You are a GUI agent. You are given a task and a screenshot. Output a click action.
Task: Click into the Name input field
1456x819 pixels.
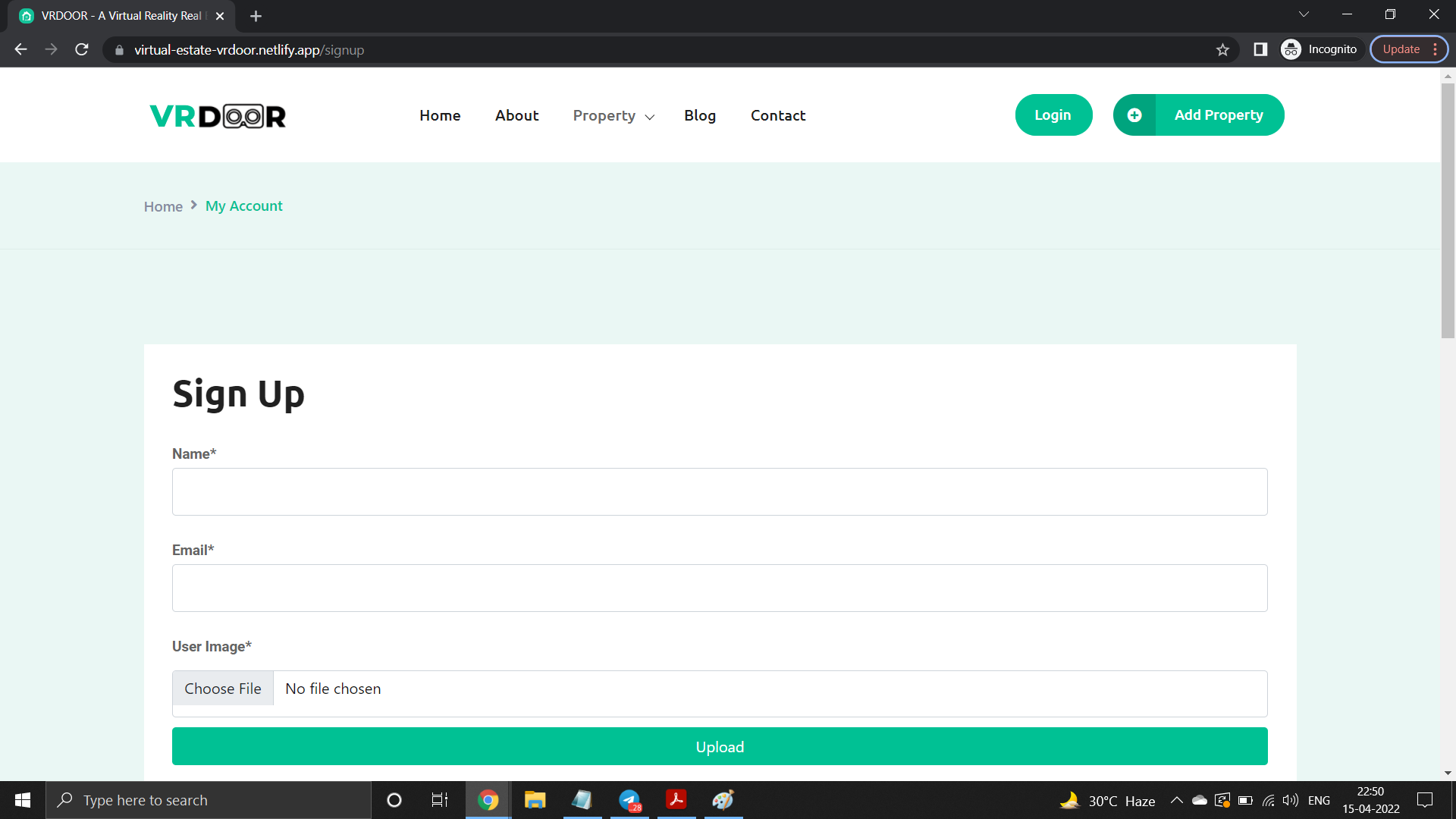719,492
